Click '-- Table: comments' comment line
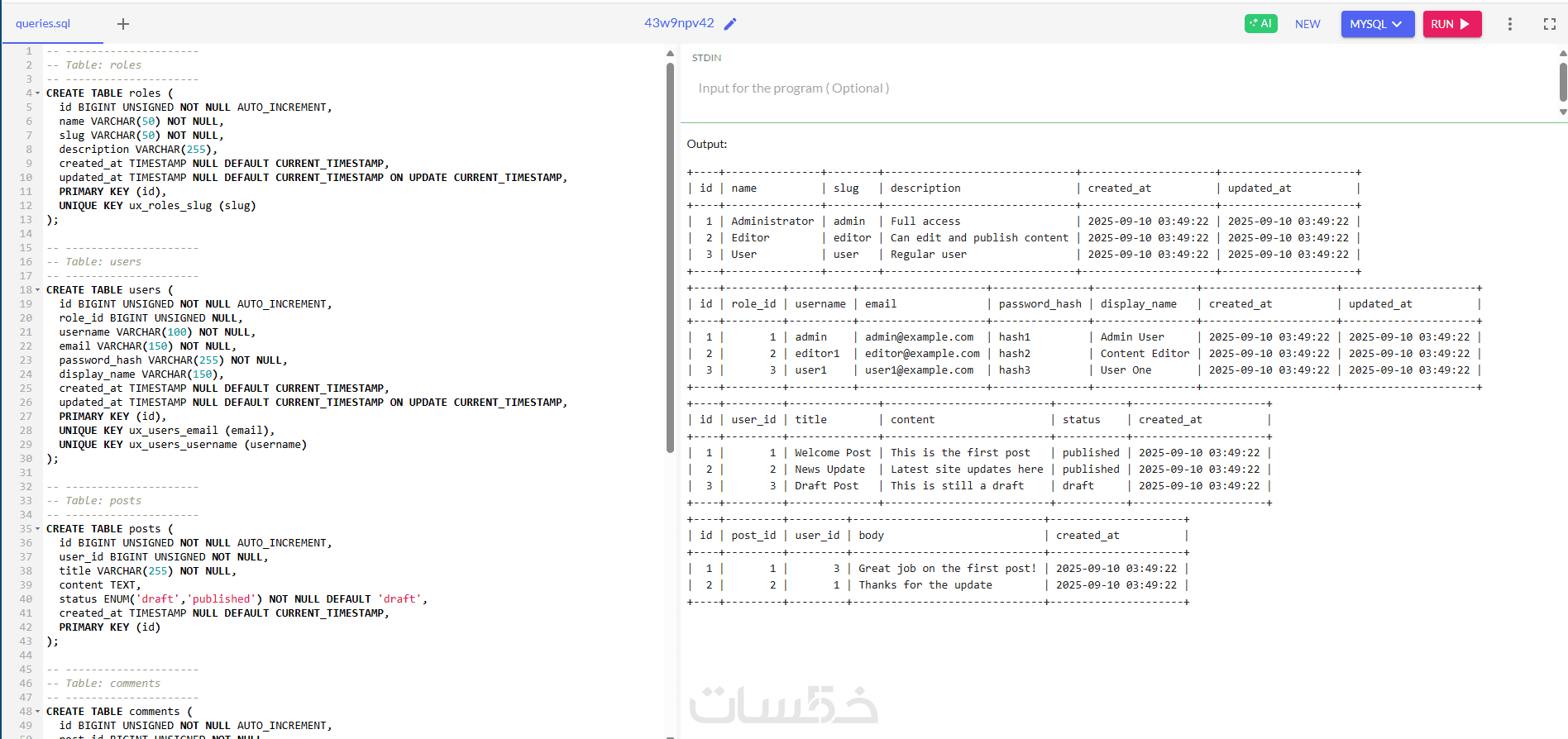Viewport: 1568px width, 739px height. tap(103, 684)
